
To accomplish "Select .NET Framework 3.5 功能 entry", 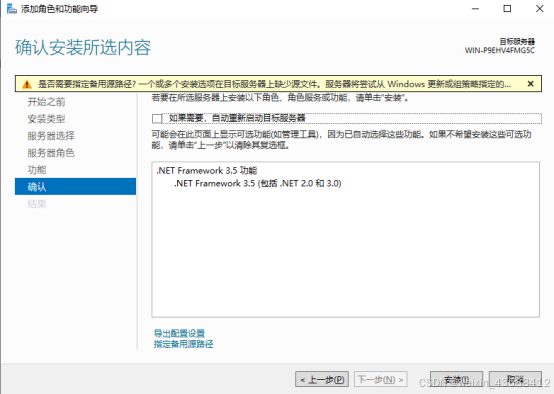I will point(207,171).
